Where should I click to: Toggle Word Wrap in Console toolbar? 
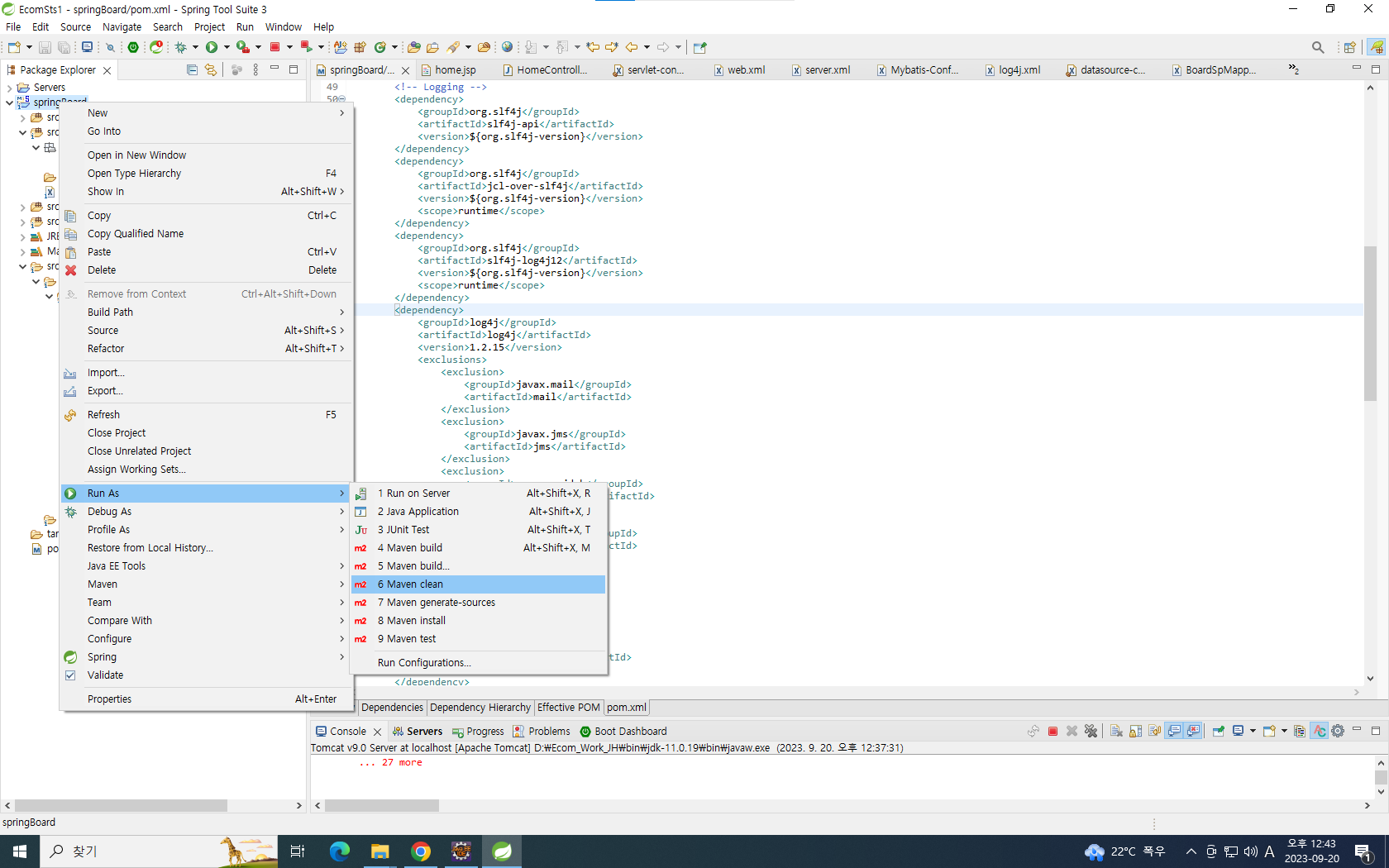tap(1154, 731)
